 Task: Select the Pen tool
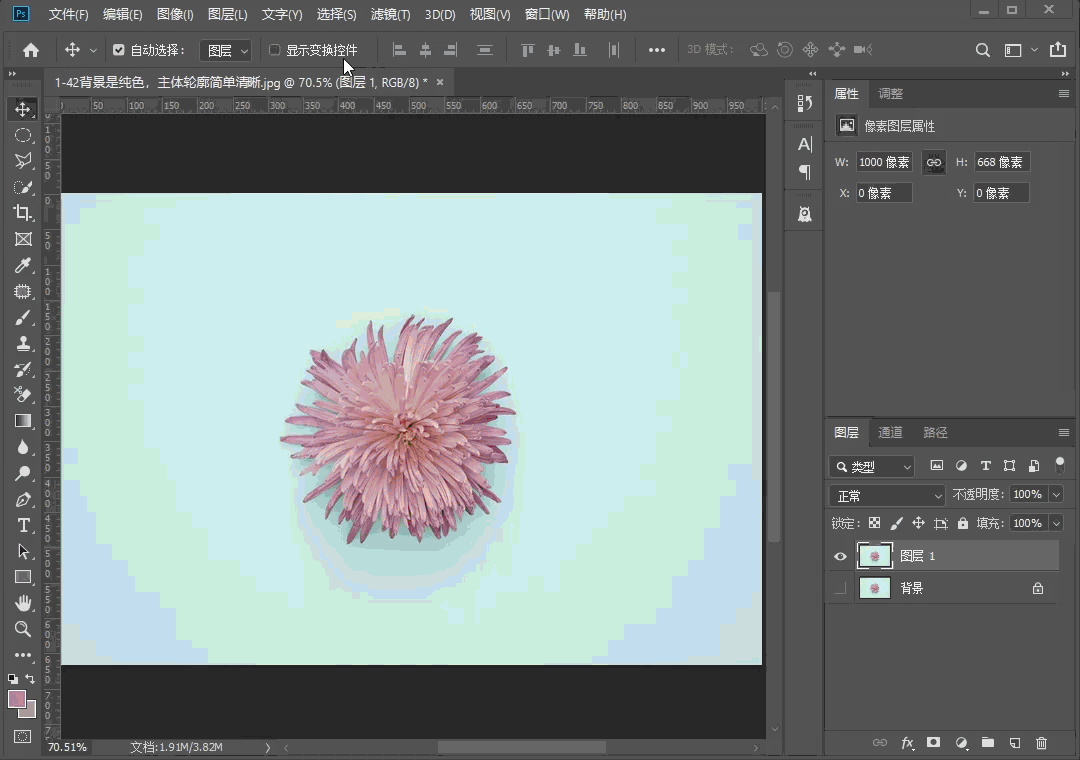[23, 500]
